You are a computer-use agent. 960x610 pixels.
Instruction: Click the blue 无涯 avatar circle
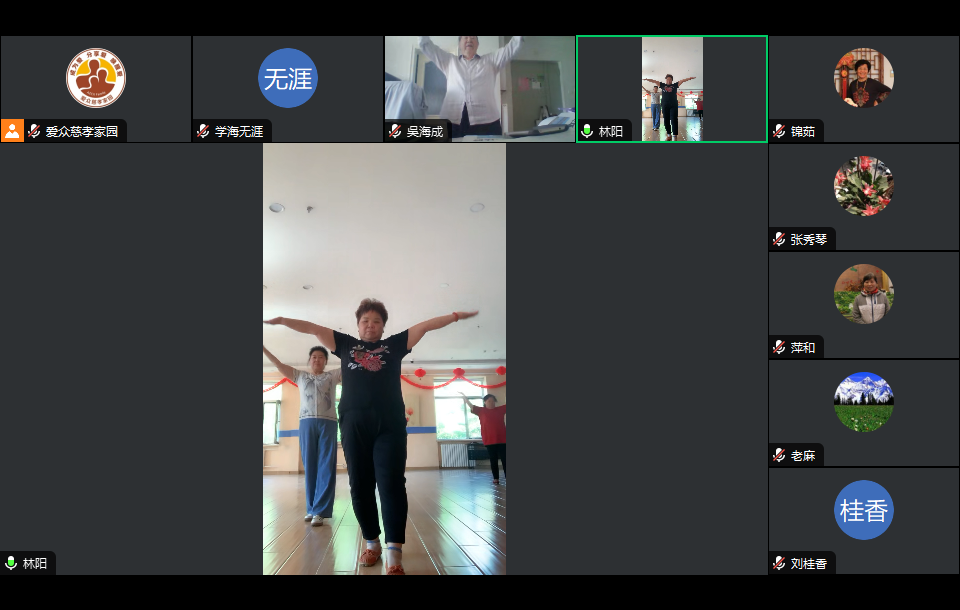coord(288,78)
